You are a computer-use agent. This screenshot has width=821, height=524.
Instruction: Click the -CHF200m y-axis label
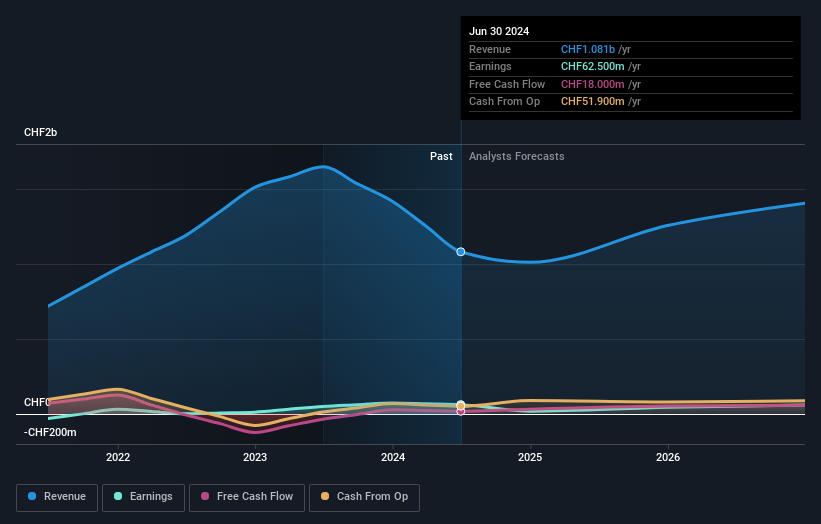(x=50, y=432)
